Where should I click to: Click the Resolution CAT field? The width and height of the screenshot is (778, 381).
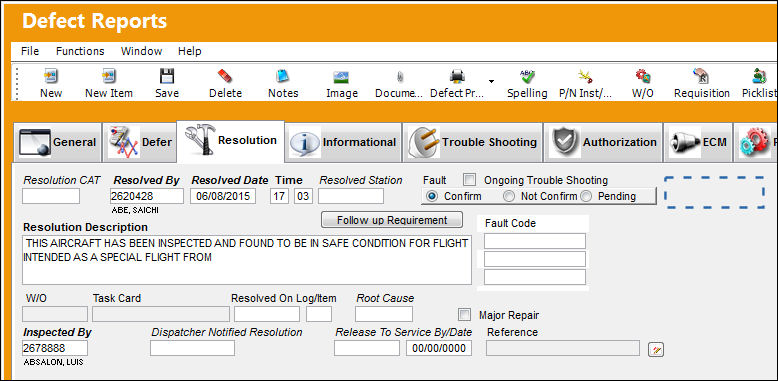pyautogui.click(x=51, y=196)
